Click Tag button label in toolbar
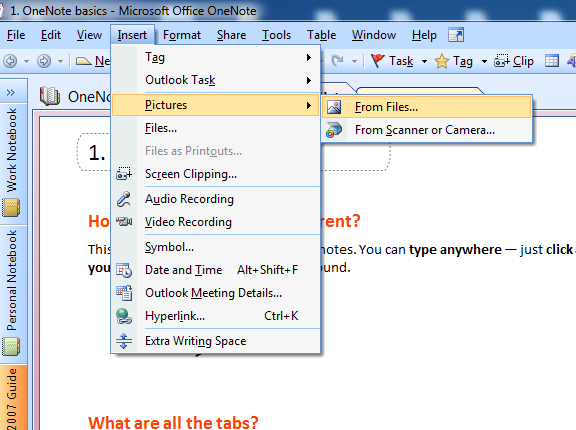Image resolution: width=576 pixels, height=430 pixels. point(463,61)
